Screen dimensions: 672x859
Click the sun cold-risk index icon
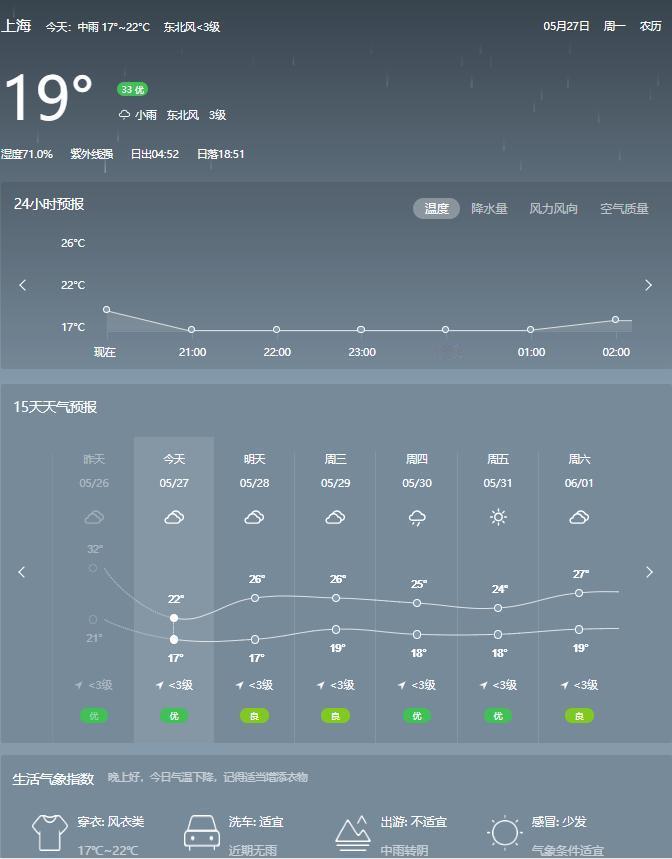click(x=504, y=833)
